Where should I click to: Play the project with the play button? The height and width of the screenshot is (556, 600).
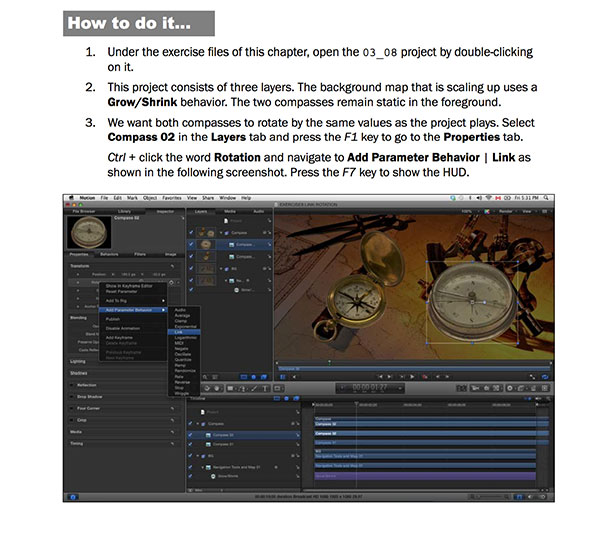tap(412, 377)
